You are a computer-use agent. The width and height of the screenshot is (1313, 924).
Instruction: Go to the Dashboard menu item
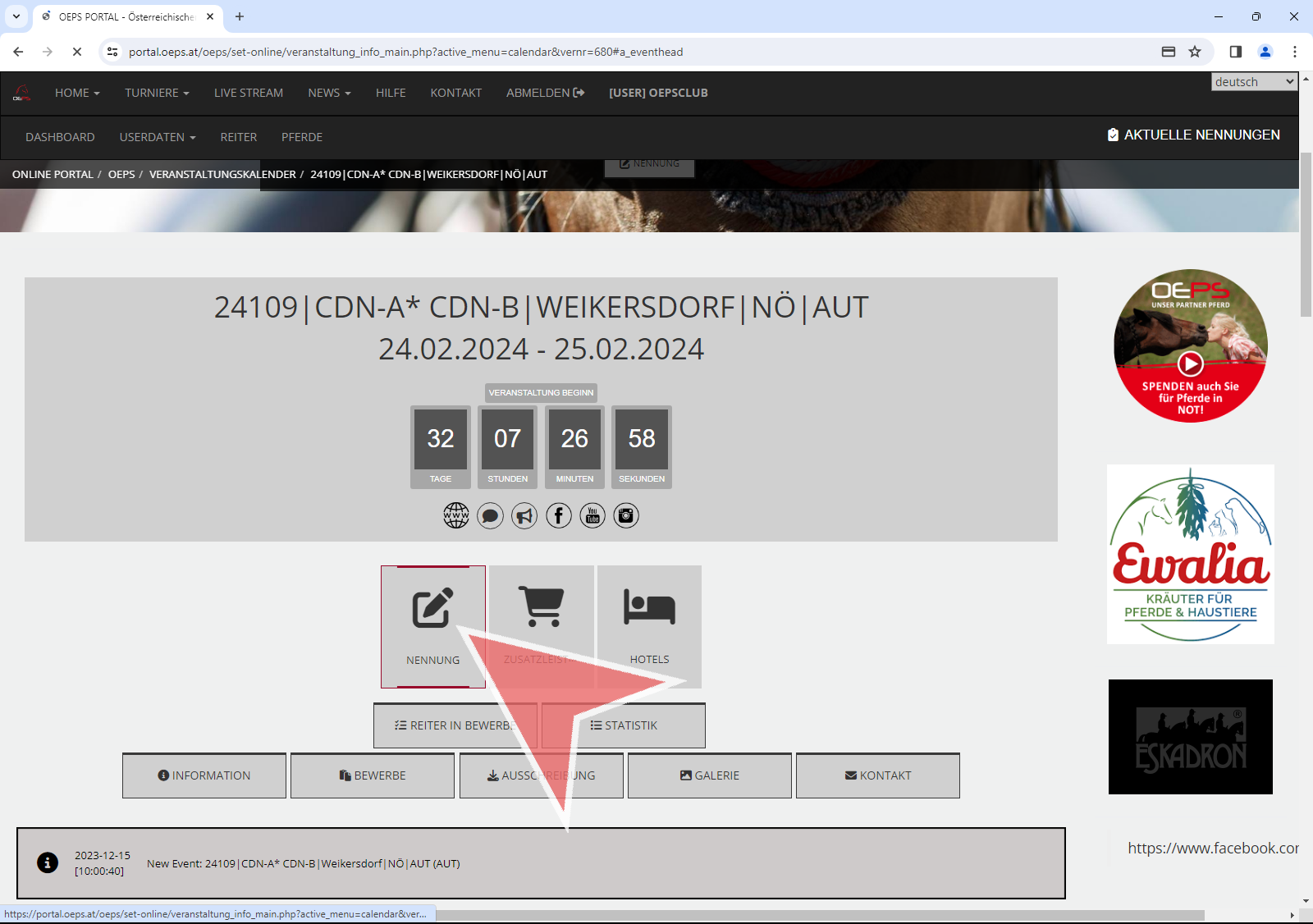tap(60, 137)
